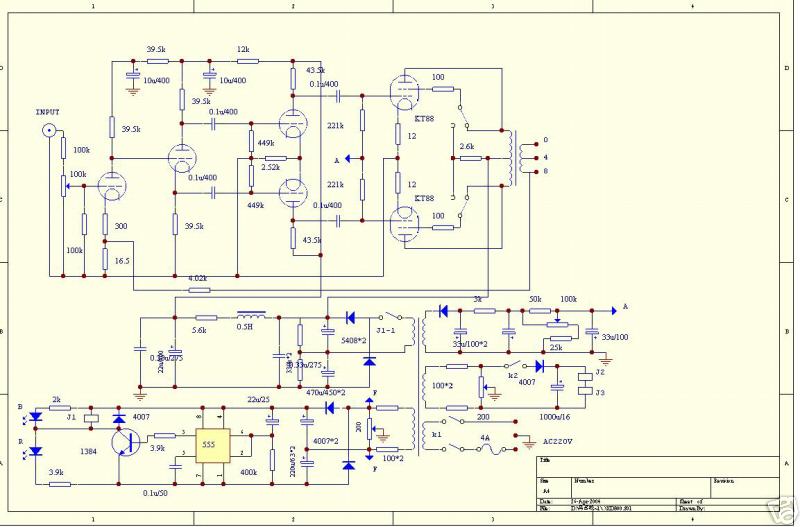This screenshot has width=800, height=527.
Task: Select the 0.5H choke coil symbol
Action: click(x=252, y=315)
